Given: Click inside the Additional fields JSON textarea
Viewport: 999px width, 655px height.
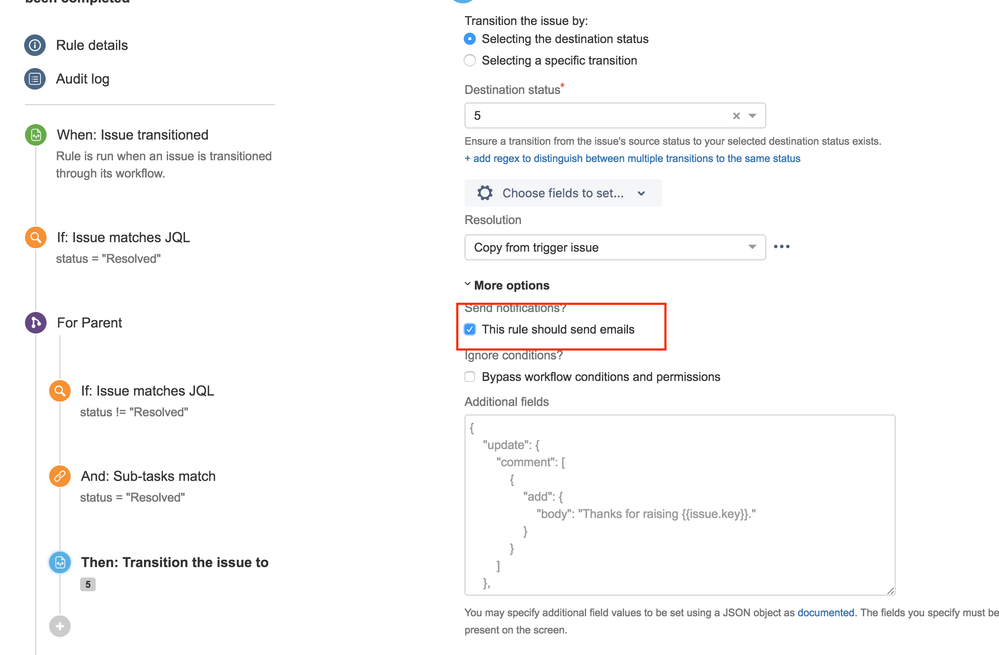Looking at the screenshot, I should coord(679,505).
